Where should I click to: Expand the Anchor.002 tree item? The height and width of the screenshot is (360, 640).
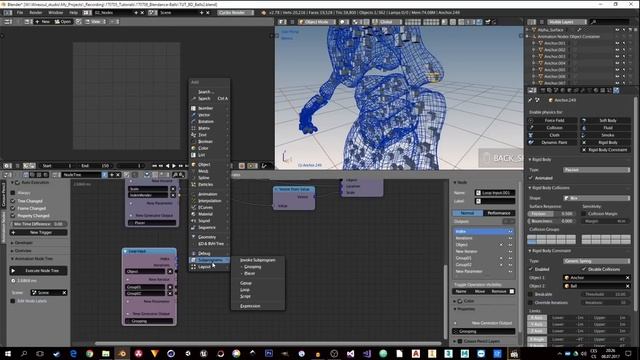533,50
